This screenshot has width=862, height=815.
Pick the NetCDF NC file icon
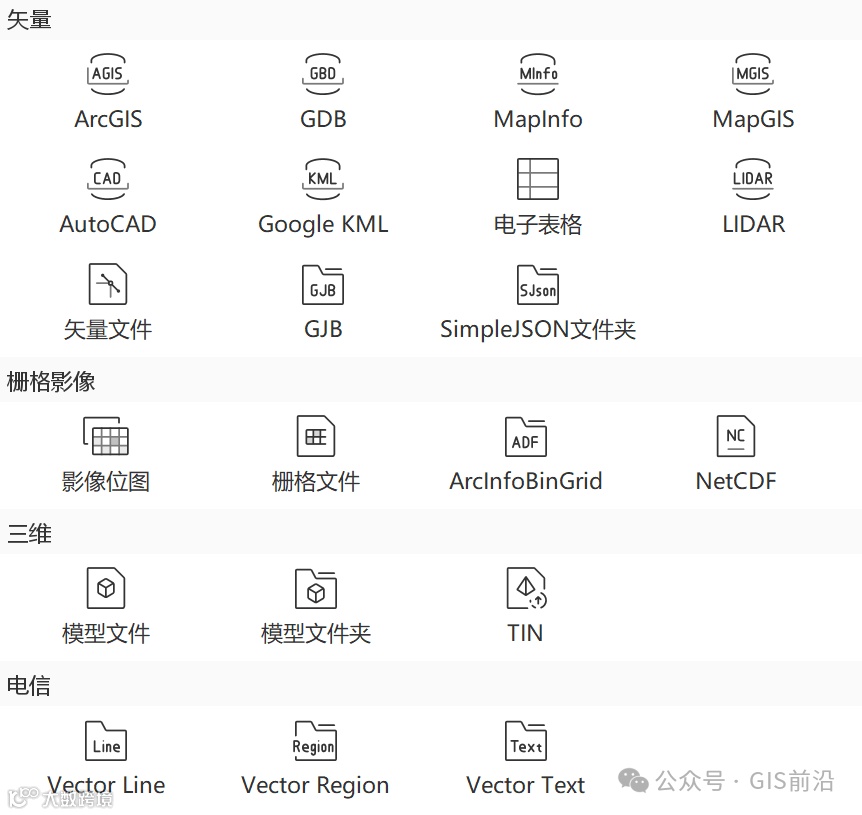[736, 436]
